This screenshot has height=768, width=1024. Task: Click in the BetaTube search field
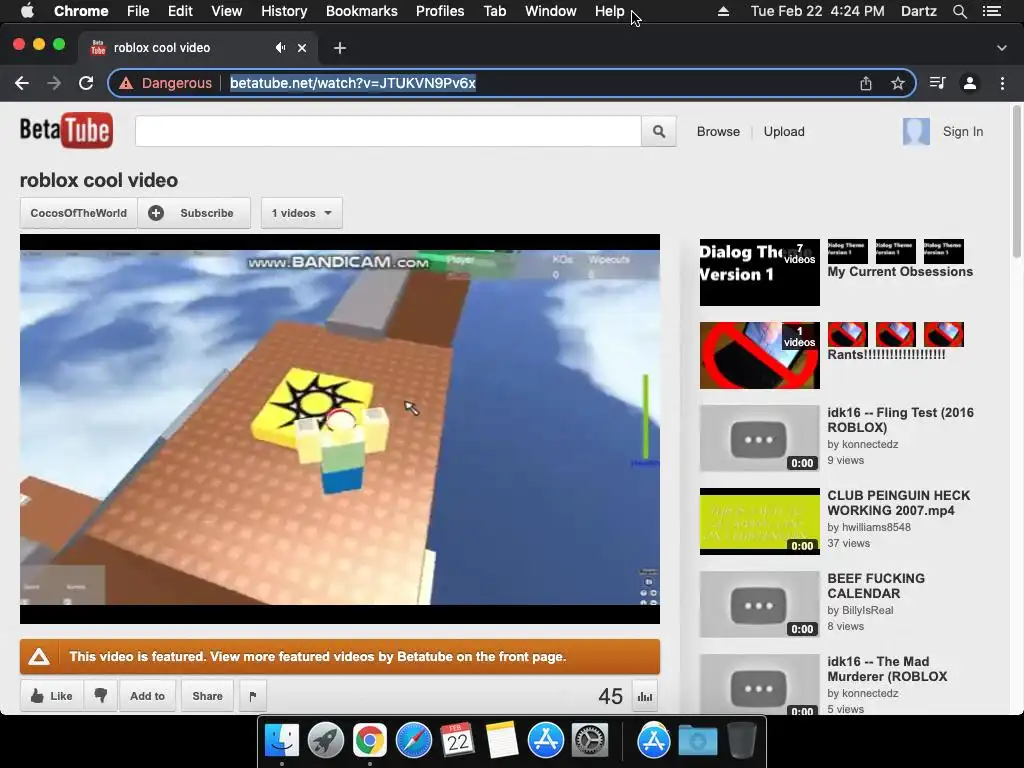point(388,131)
